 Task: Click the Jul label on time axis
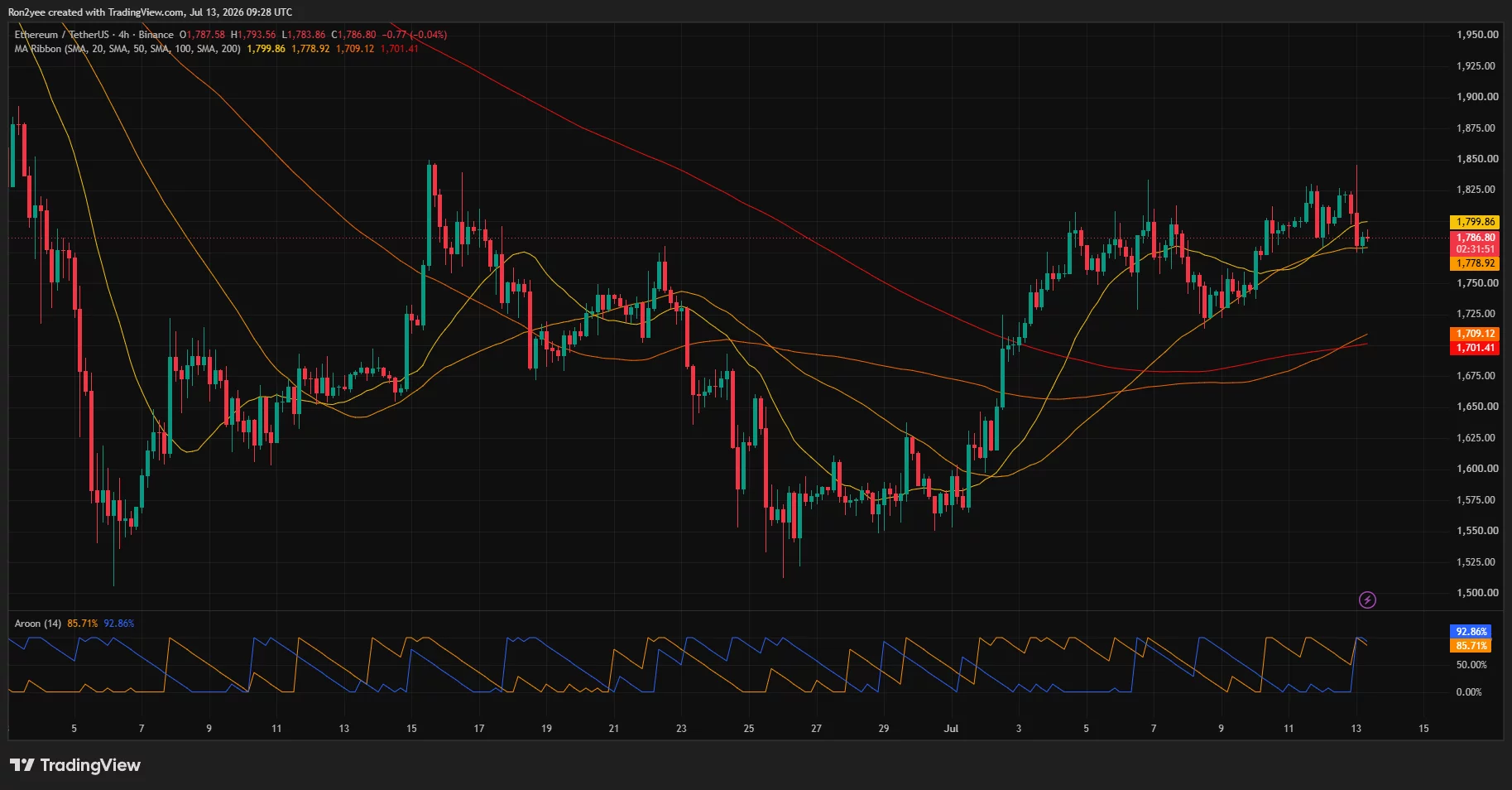point(951,729)
